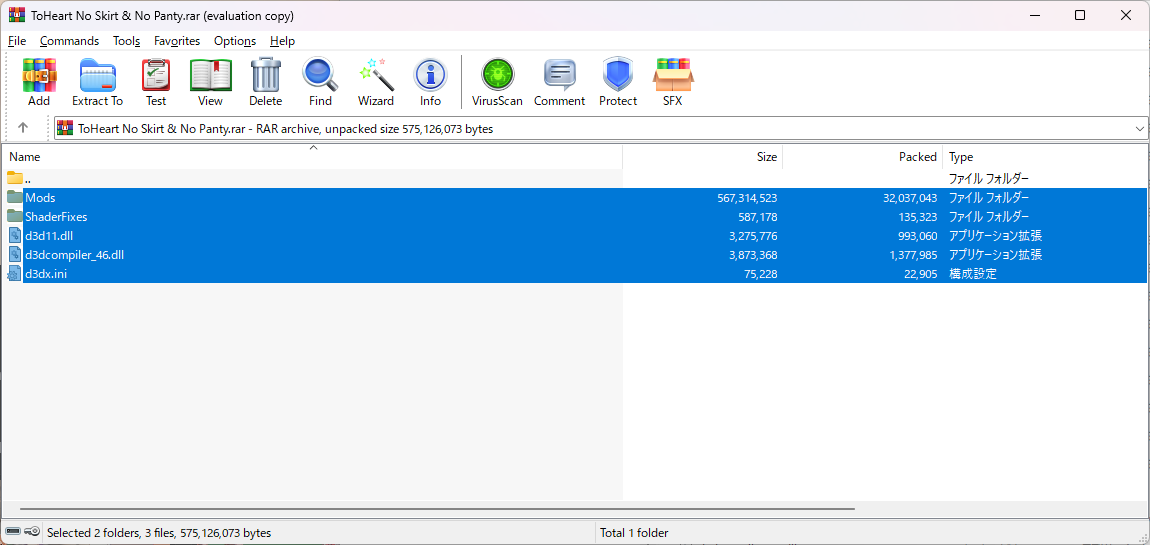Image resolution: width=1150 pixels, height=545 pixels.
Task: Click the parent folder ".." icon
Action: 15,178
